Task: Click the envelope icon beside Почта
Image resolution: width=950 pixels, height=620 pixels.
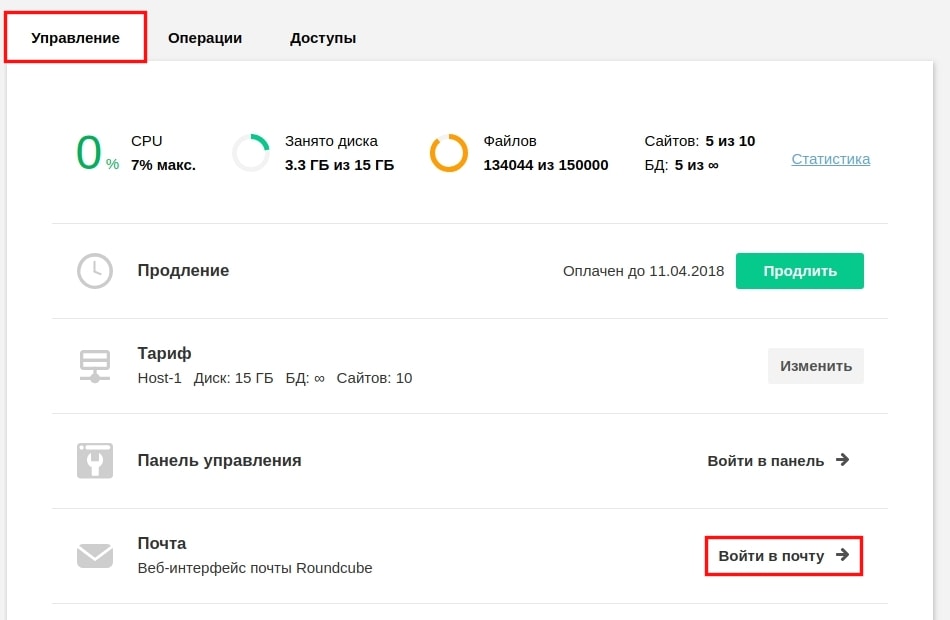Action: pos(95,556)
